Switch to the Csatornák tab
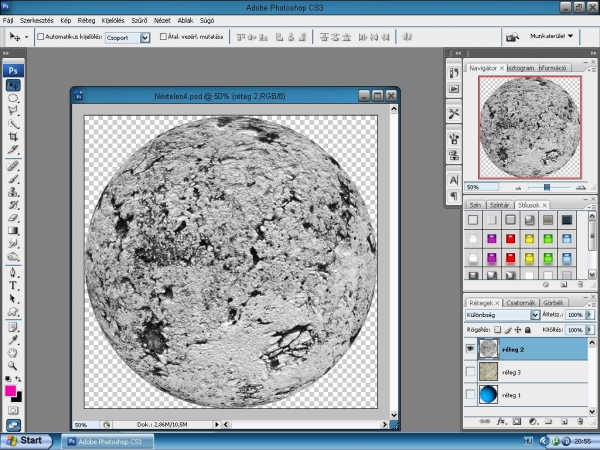 pyautogui.click(x=520, y=303)
